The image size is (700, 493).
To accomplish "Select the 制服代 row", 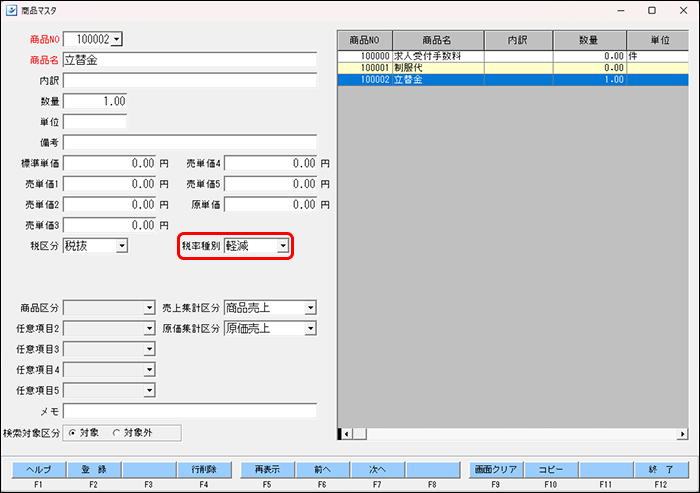I will (513, 68).
